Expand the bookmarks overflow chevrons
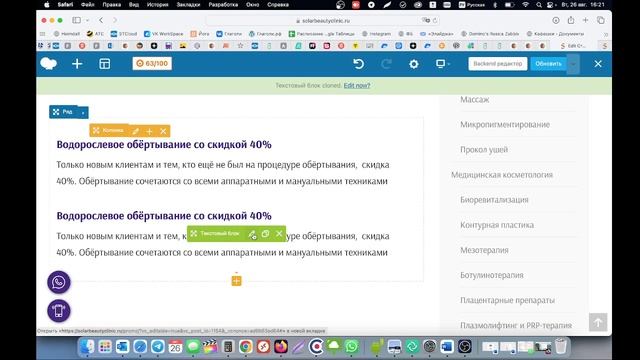Viewport: 640px width, 360px height. pos(606,34)
